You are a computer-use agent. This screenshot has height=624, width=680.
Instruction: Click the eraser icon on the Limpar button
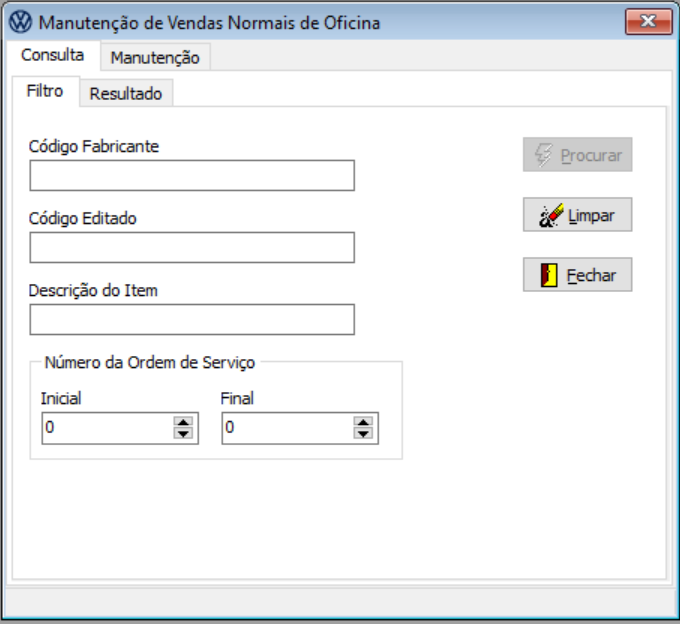pos(551,215)
